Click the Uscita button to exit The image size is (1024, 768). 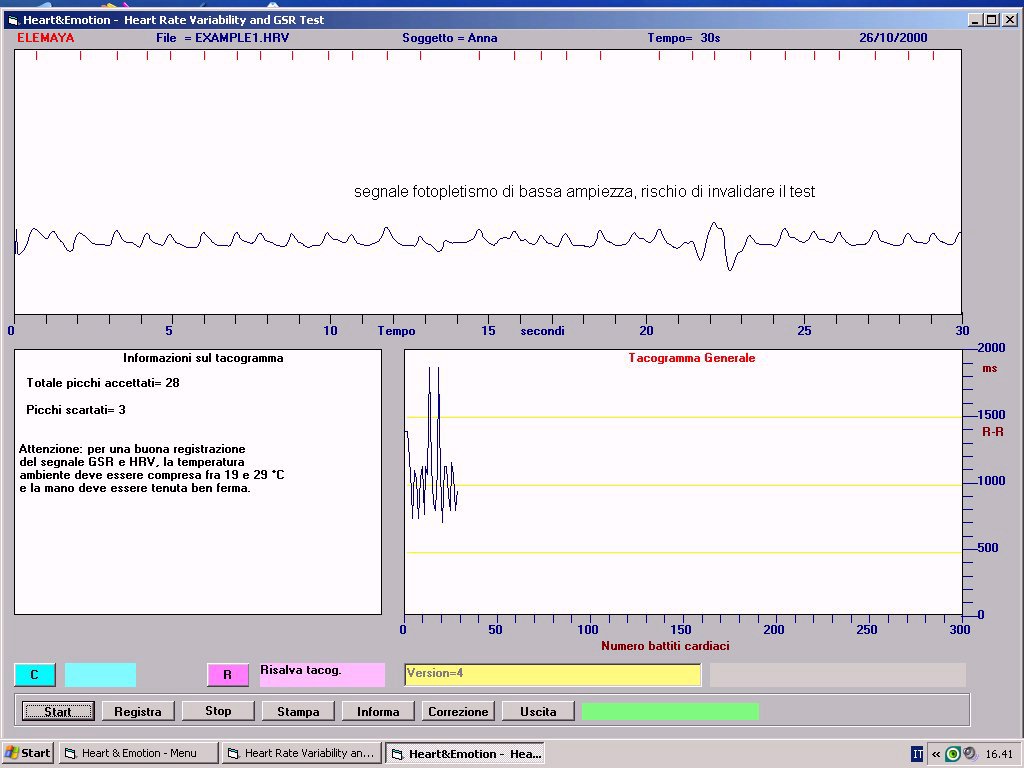click(538, 711)
